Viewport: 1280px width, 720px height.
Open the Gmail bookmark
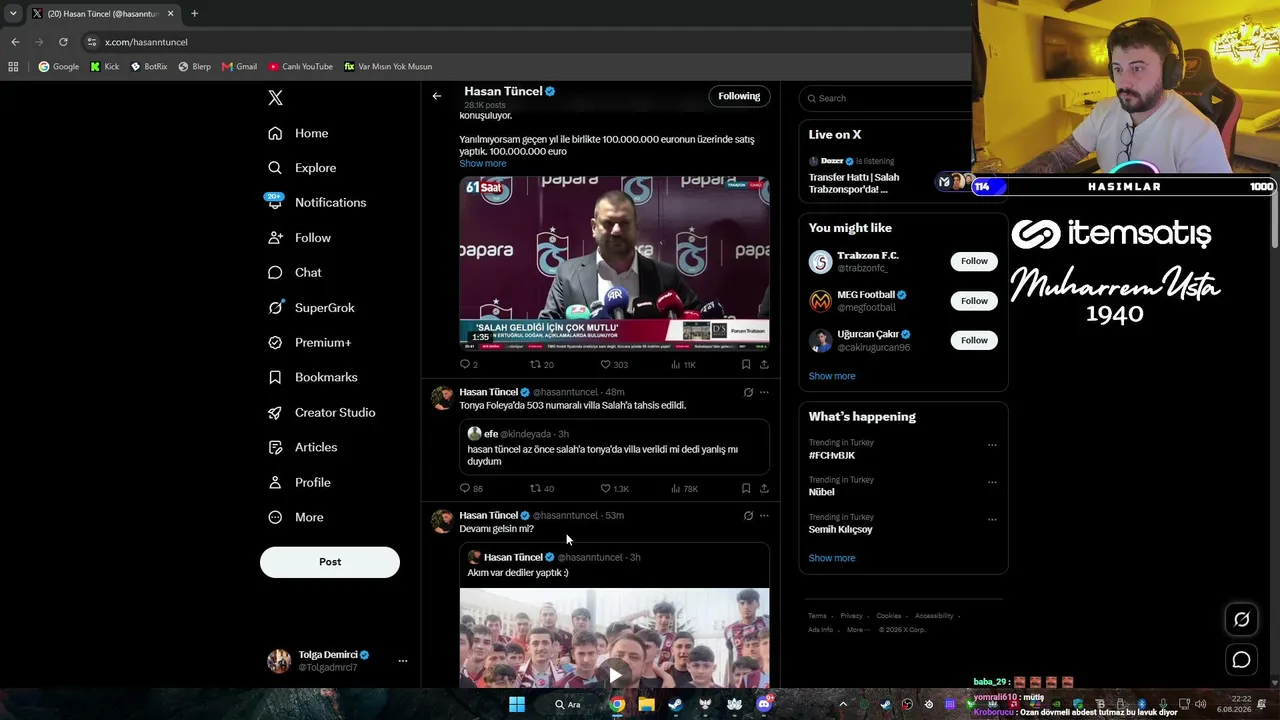tap(240, 67)
